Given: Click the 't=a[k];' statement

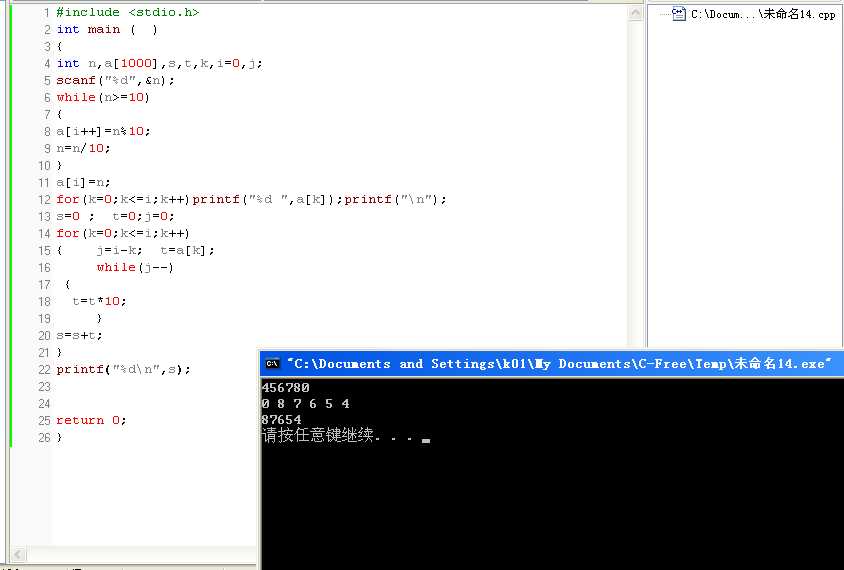Looking at the screenshot, I should click(187, 250).
